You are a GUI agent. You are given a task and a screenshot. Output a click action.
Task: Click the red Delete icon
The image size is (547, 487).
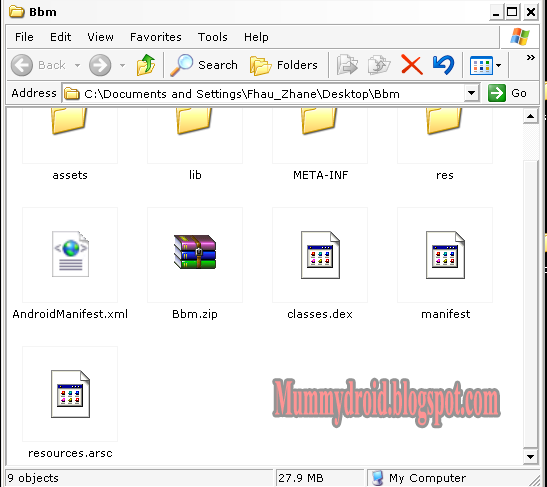pyautogui.click(x=412, y=65)
